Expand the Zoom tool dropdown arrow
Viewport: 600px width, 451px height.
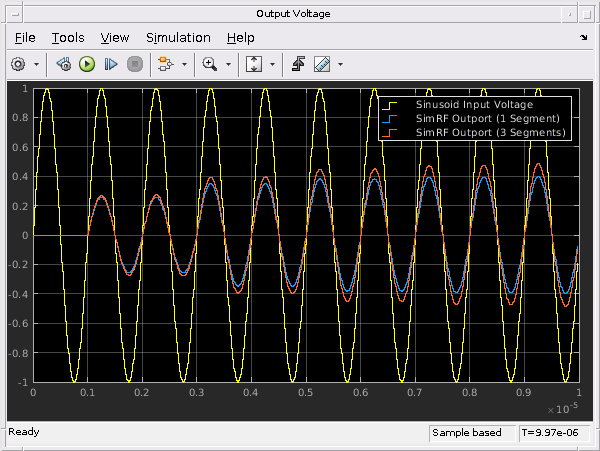[x=228, y=64]
